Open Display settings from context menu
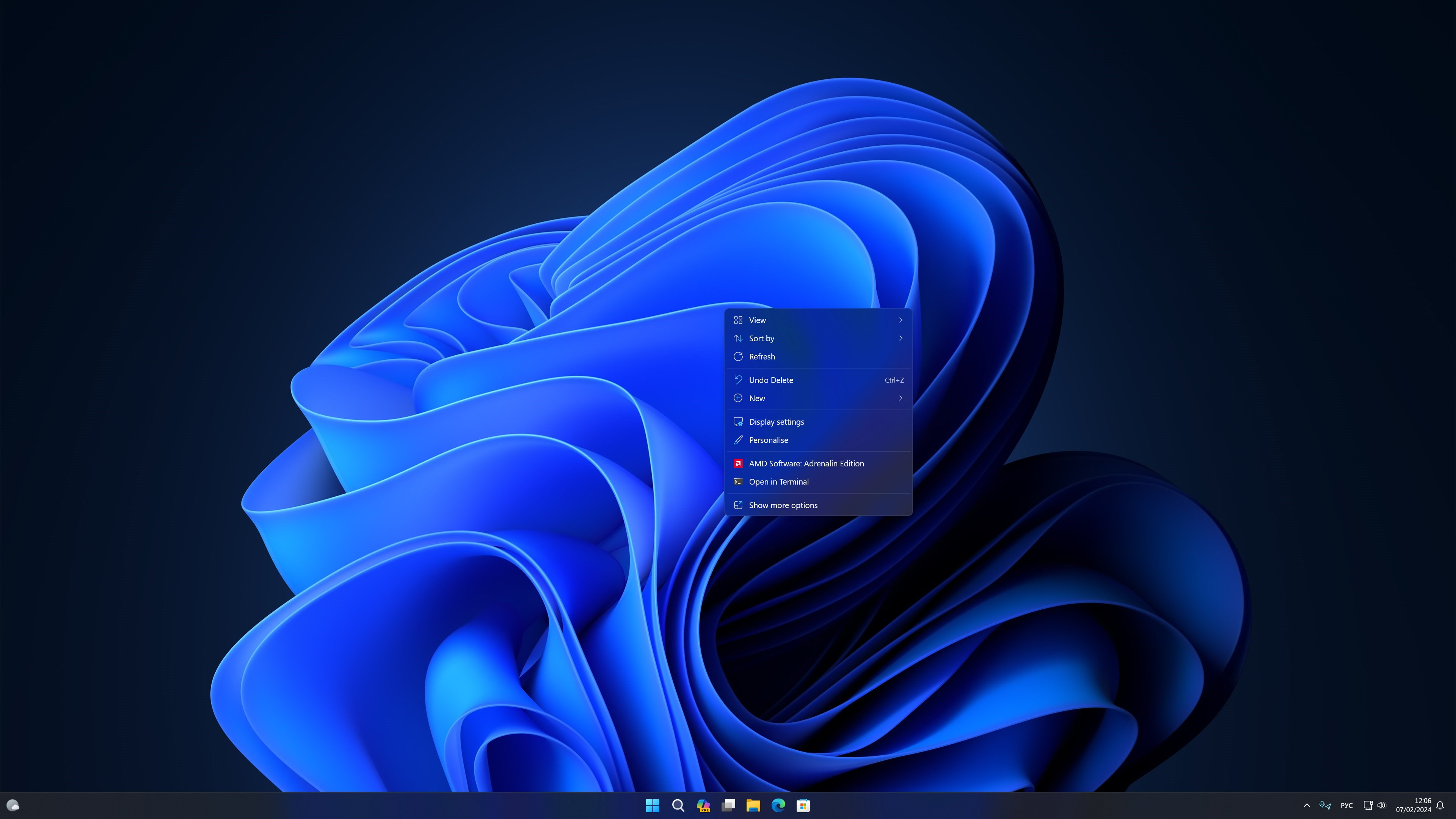Screen dimensions: 1456x819 click(x=776, y=422)
